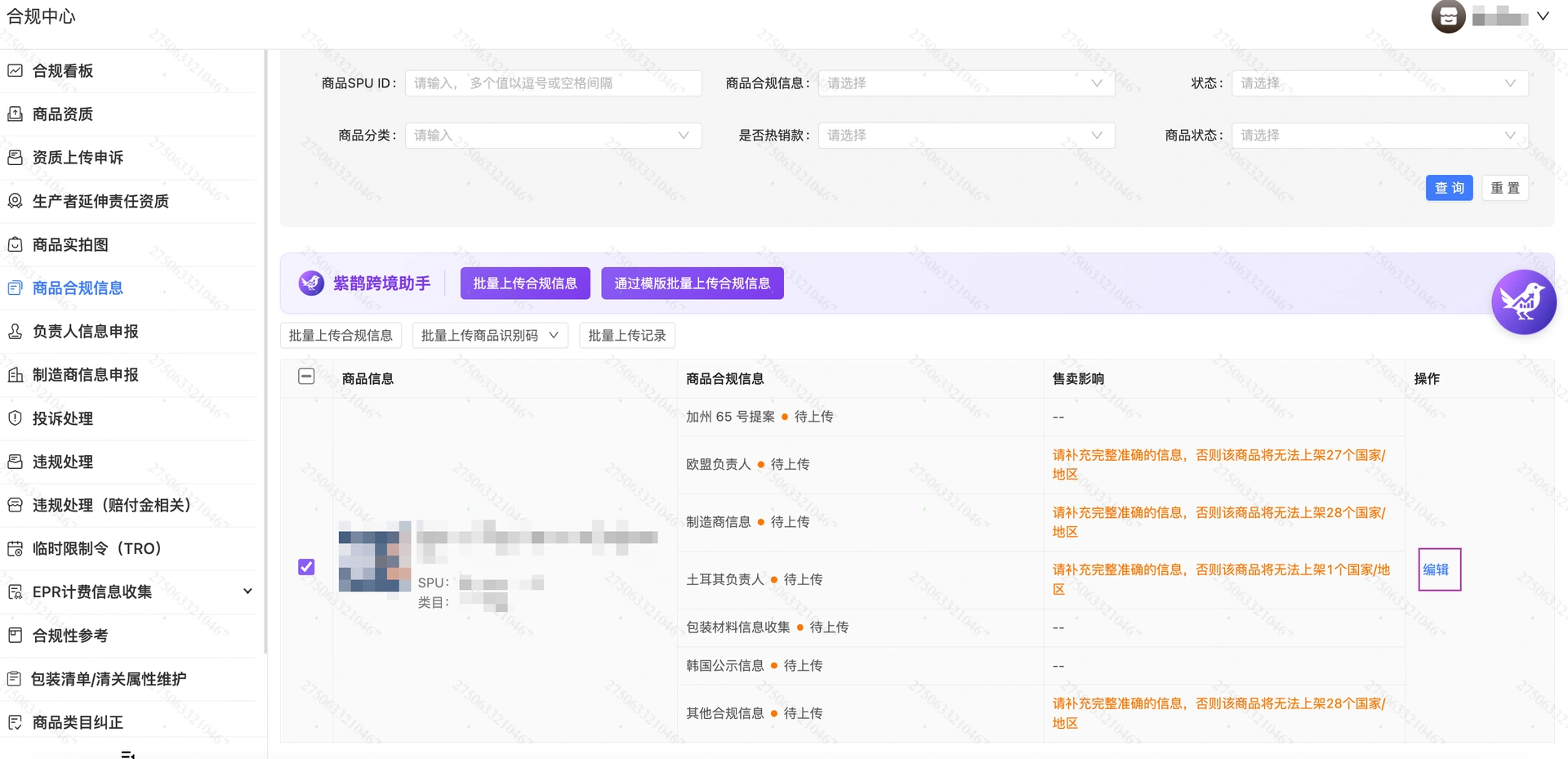Click the sidebar vertical scrollbar
The height and width of the screenshot is (759, 1568).
click(x=265, y=351)
